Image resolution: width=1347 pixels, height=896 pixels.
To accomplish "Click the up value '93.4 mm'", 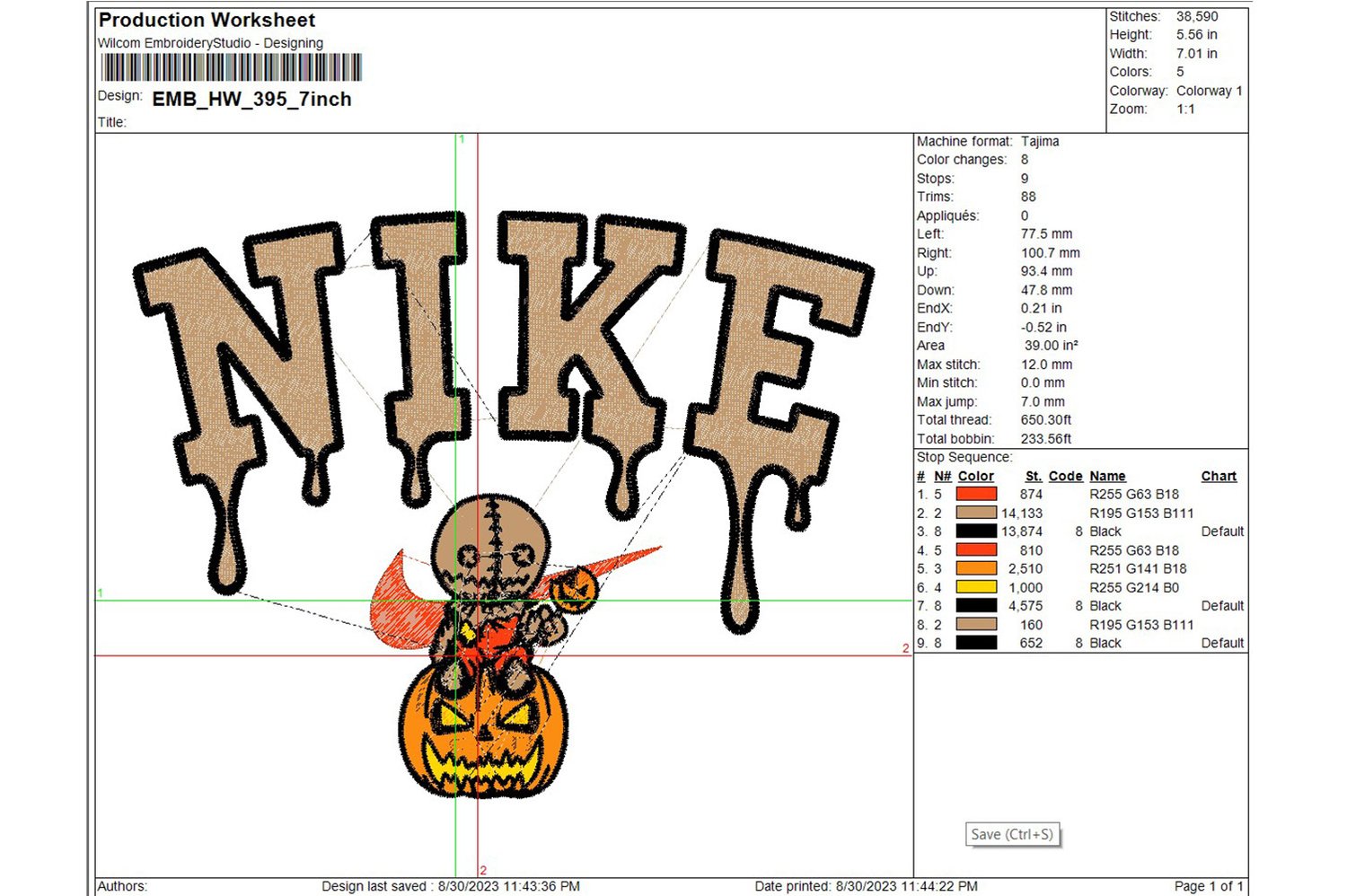I will click(1046, 271).
